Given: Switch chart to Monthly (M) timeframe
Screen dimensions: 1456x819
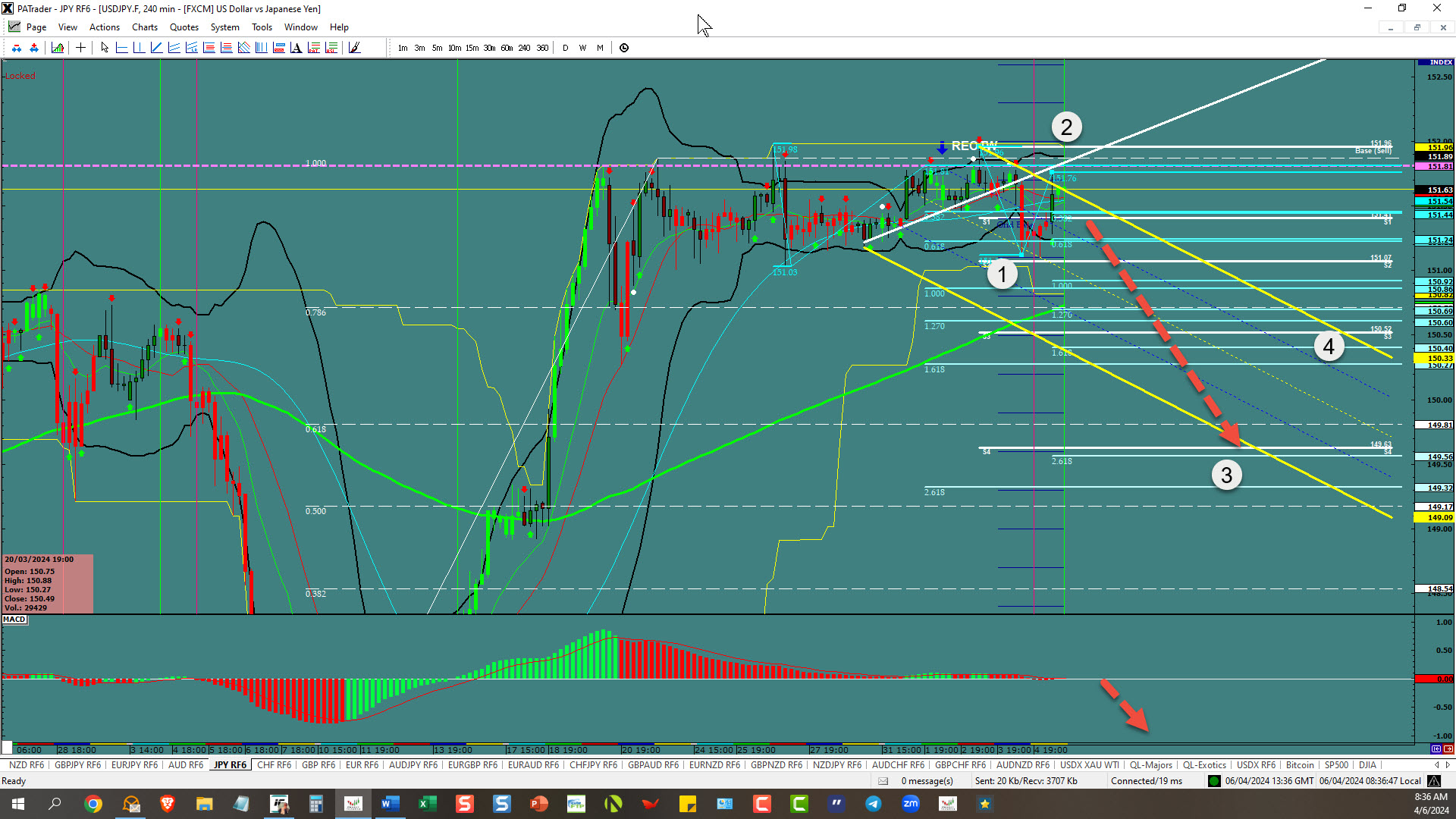Looking at the screenshot, I should (x=600, y=48).
